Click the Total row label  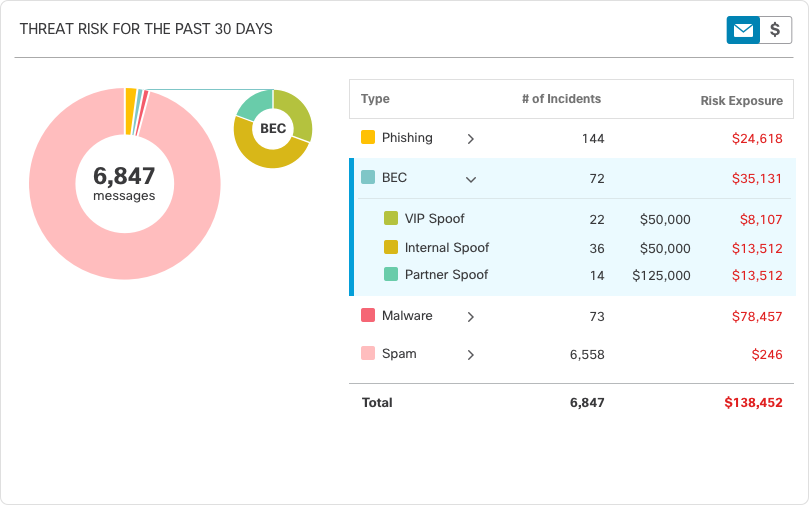coord(377,403)
